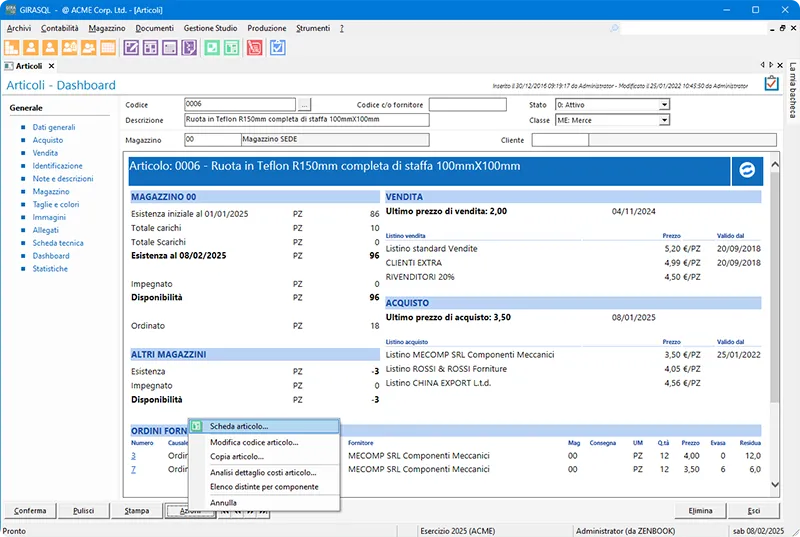Click the orange person icon beside the bar-chart icon

31,48
